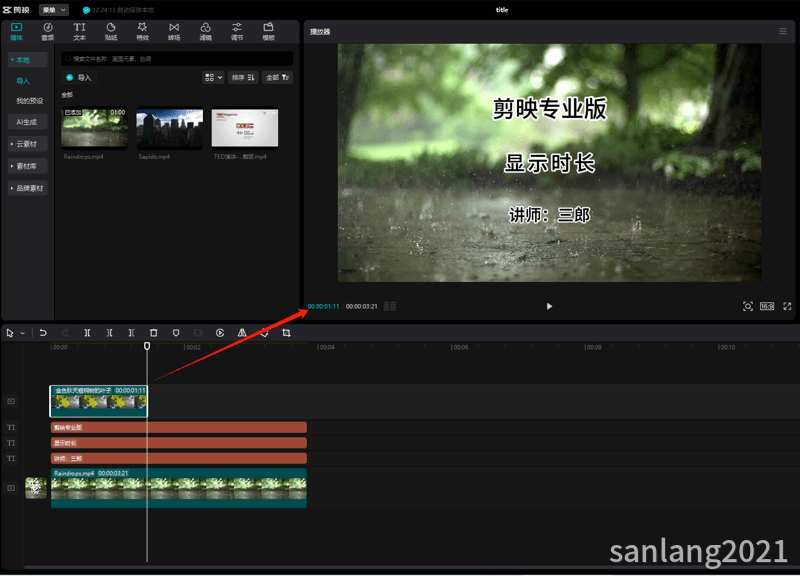Click the Raindrops.mp4 file name

tap(84, 157)
